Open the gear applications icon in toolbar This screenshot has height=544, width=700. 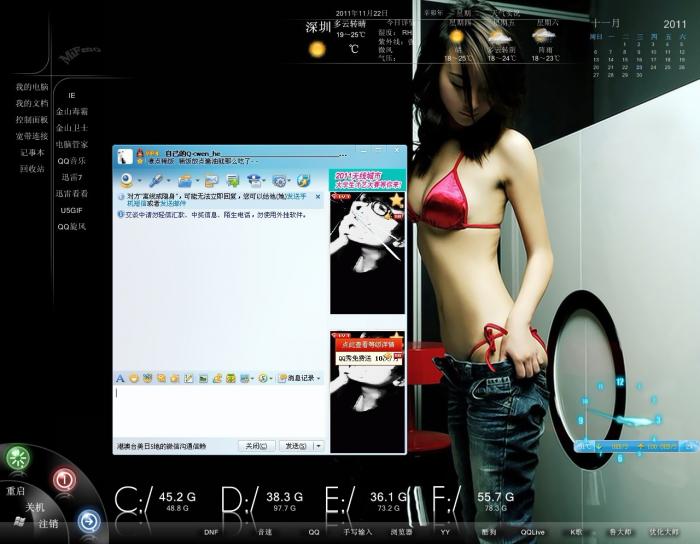pos(279,181)
